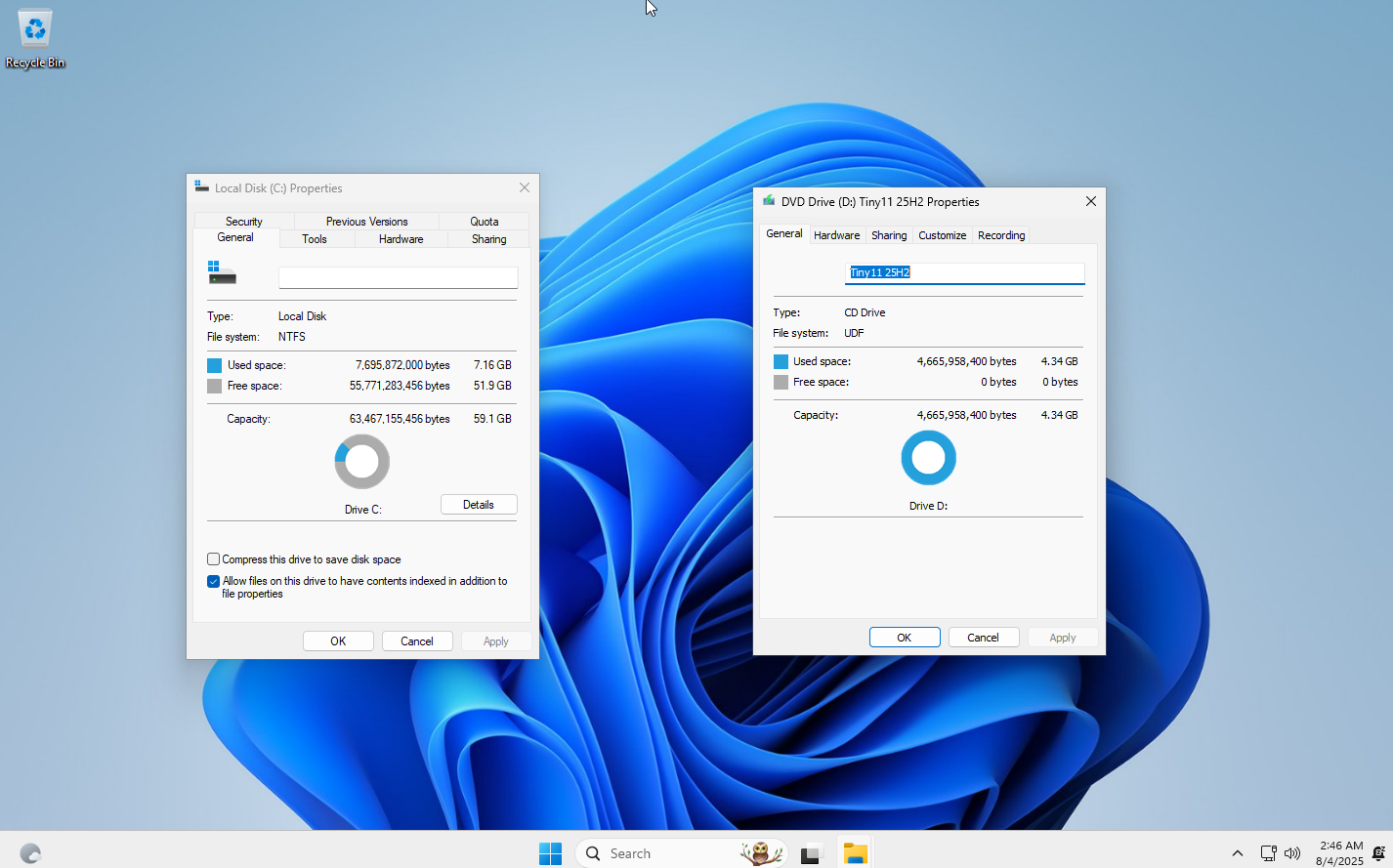This screenshot has width=1393, height=868.
Task: Cancel the Local Disk properties dialog
Action: pyautogui.click(x=417, y=641)
